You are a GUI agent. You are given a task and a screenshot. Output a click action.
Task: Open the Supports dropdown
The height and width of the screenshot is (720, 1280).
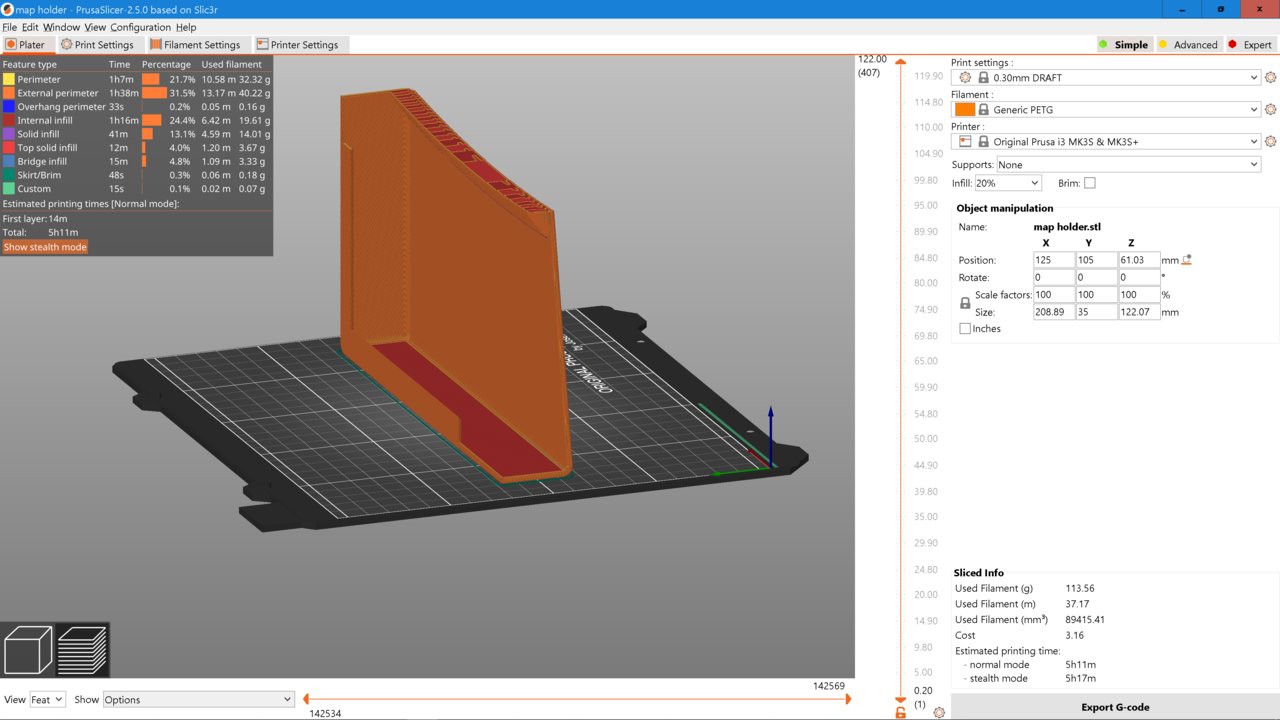(1128, 164)
